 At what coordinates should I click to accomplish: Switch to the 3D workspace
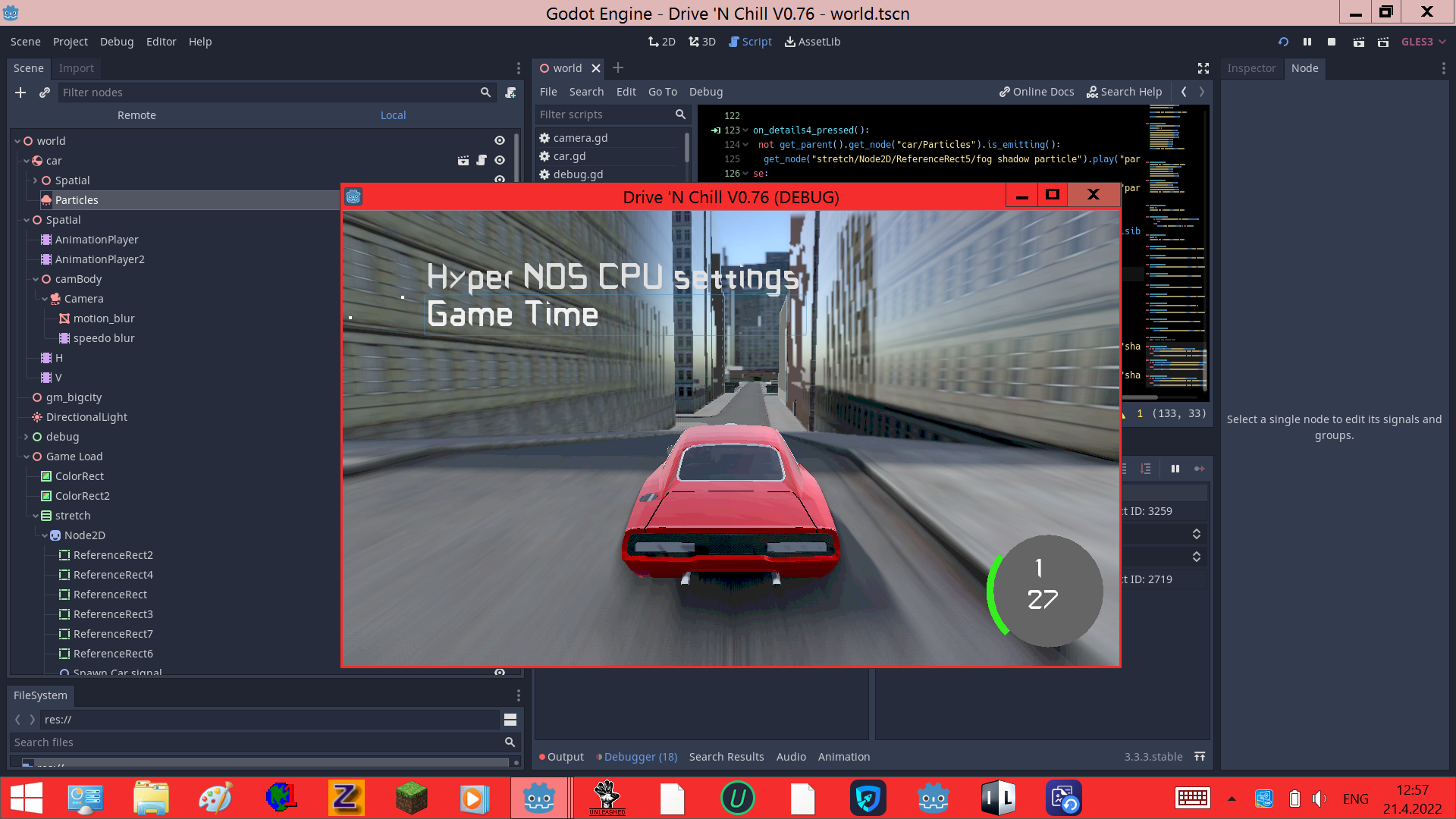point(702,42)
